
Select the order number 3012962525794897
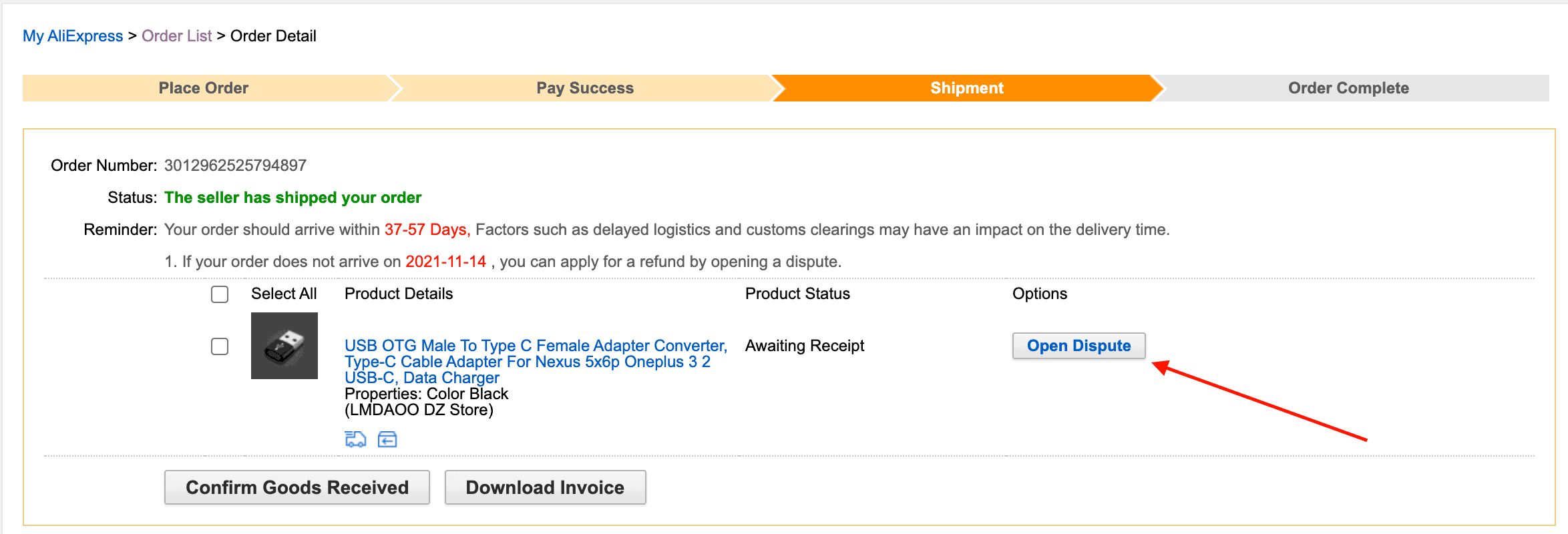point(235,165)
